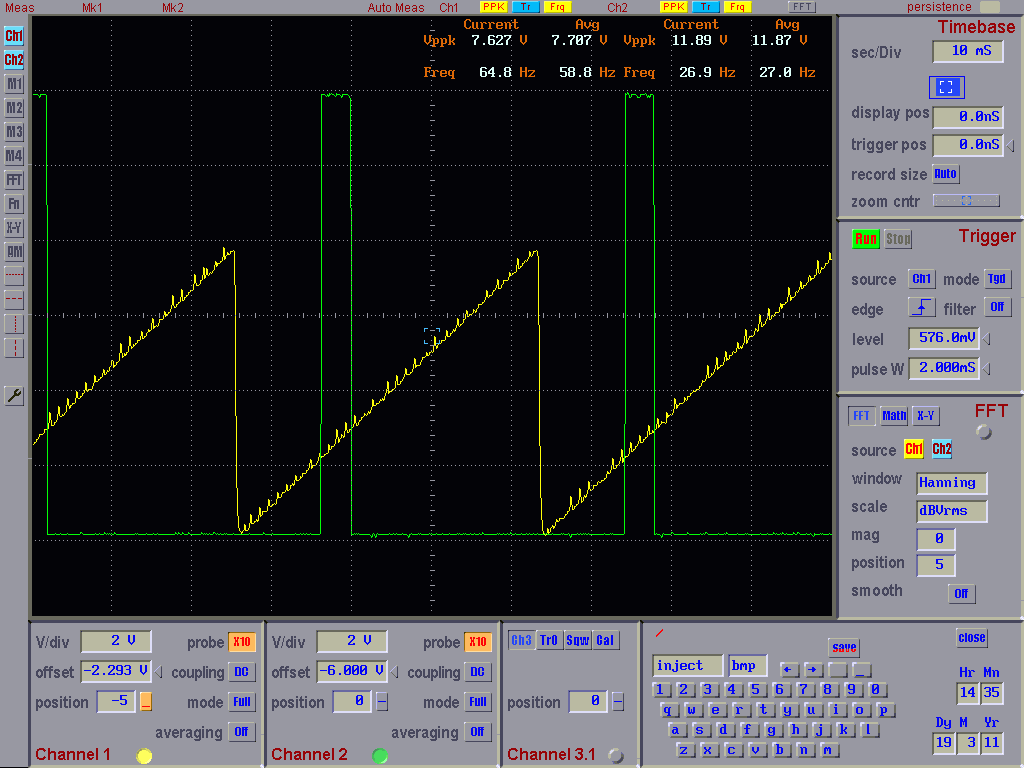Screen dimensions: 1024x768
Task: Toggle the FFT button in top bar
Action: [802, 7]
